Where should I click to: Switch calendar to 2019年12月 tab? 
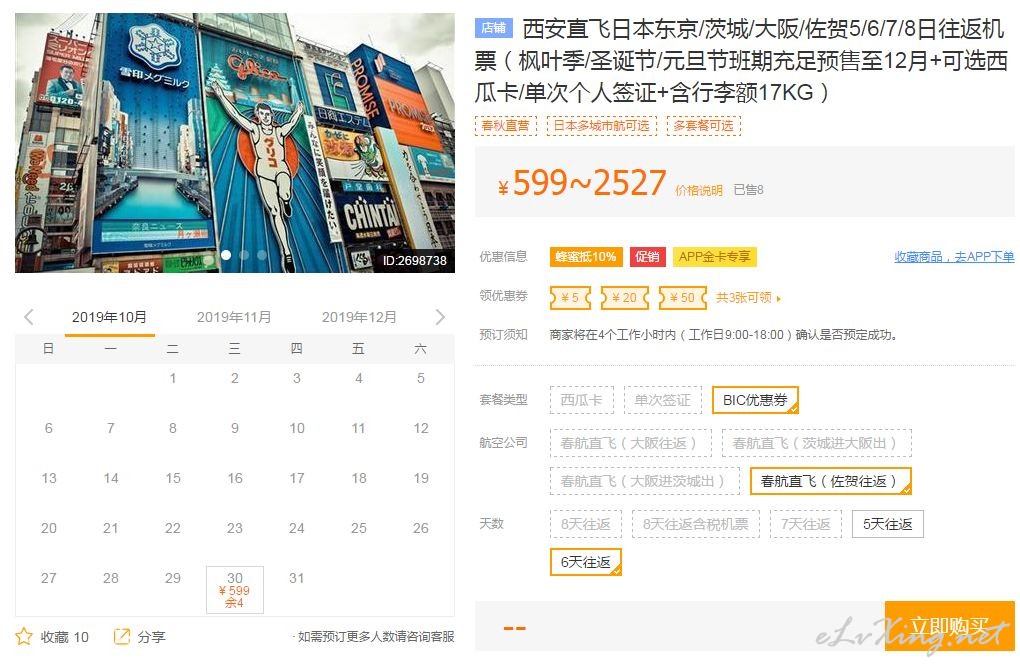click(359, 317)
